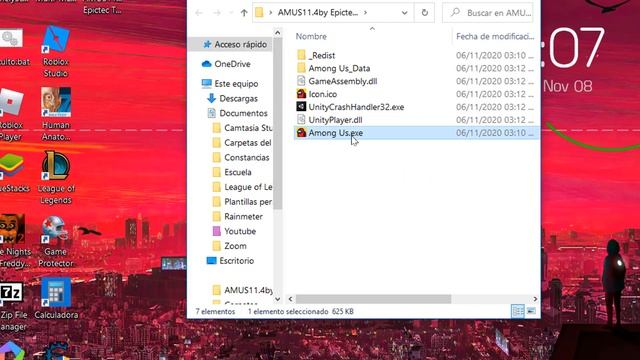This screenshot has width=640, height=360.
Task: Click the horizontal scrollbar right arrow
Action: (x=535, y=299)
